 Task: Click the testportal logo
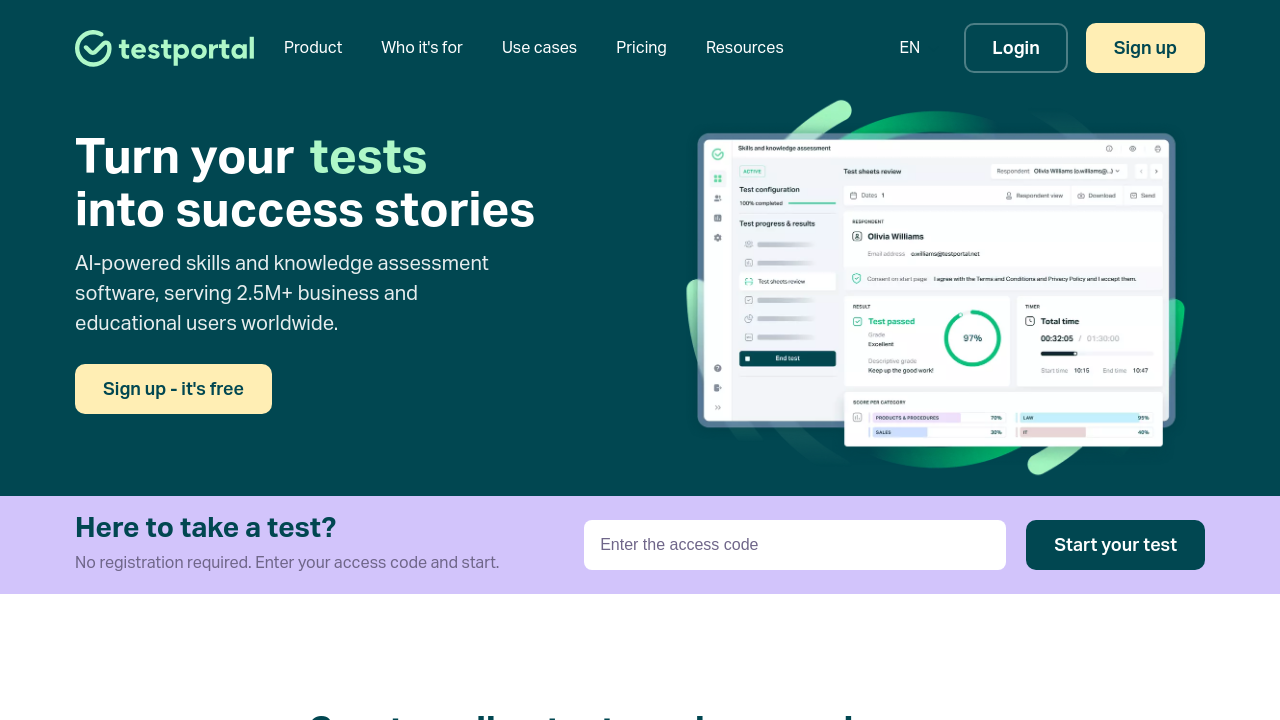pos(164,48)
